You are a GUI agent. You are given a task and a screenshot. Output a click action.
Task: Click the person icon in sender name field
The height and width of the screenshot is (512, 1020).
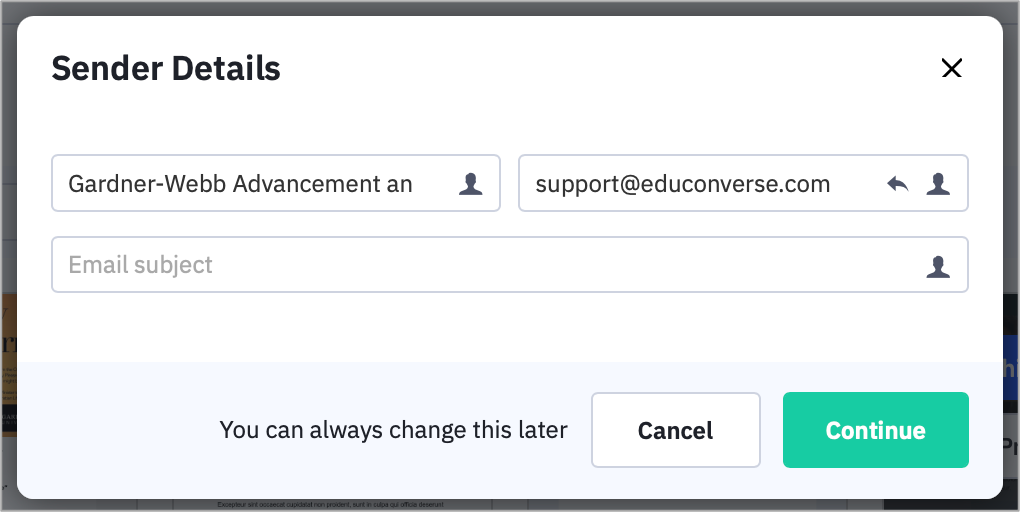click(470, 184)
